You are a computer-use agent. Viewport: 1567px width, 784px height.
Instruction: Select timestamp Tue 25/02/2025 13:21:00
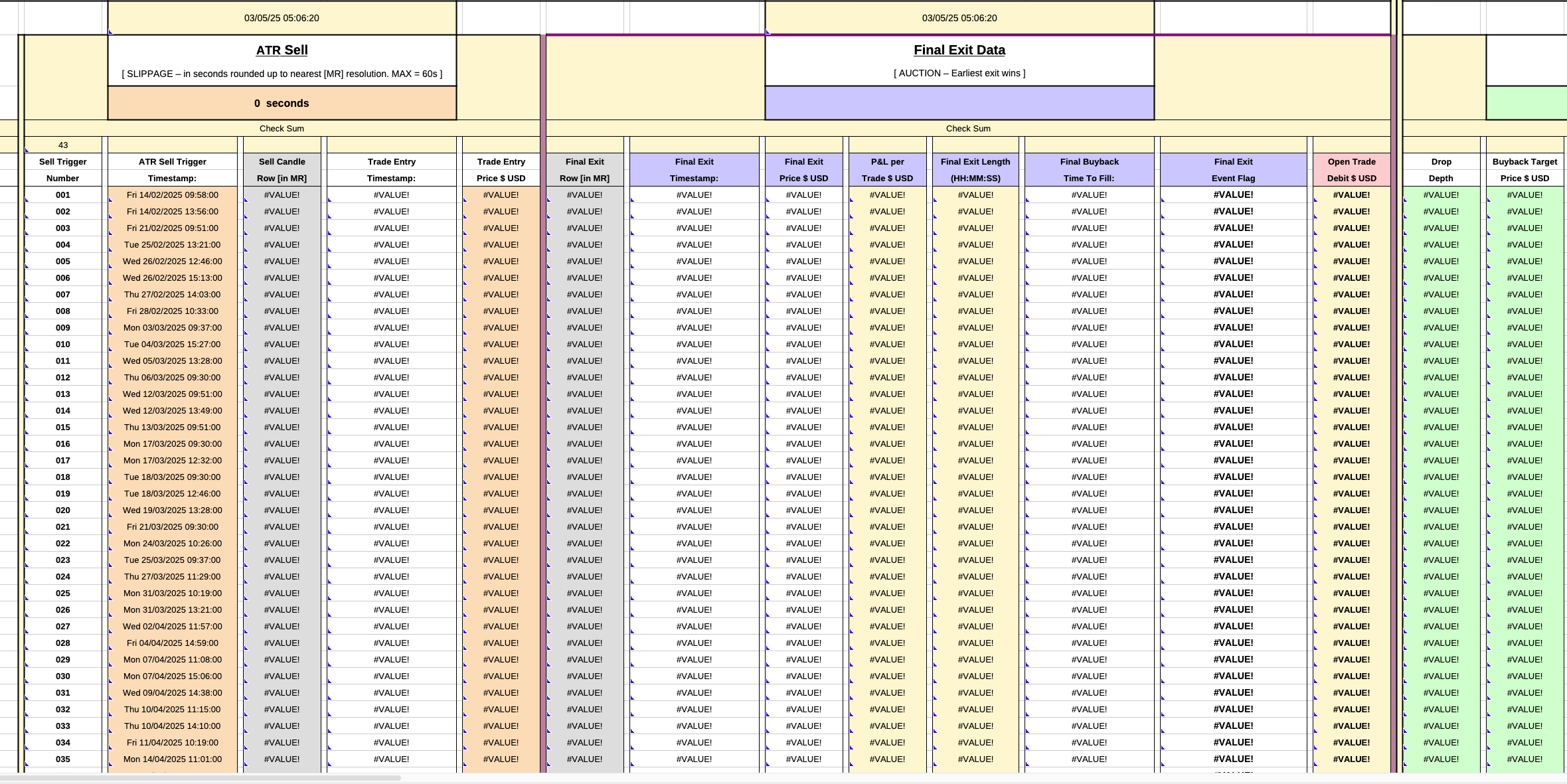tap(173, 244)
